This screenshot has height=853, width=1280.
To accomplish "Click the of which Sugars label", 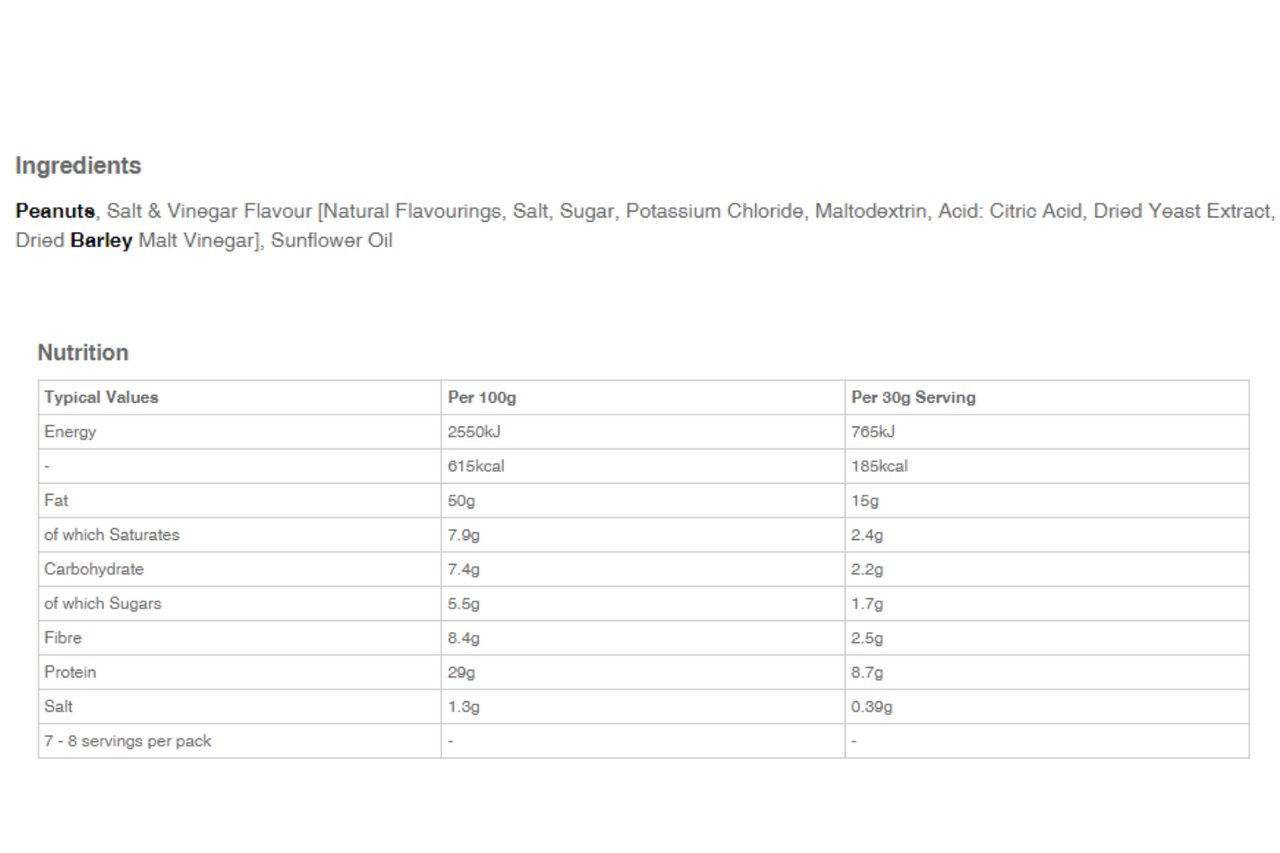I will (x=102, y=604).
